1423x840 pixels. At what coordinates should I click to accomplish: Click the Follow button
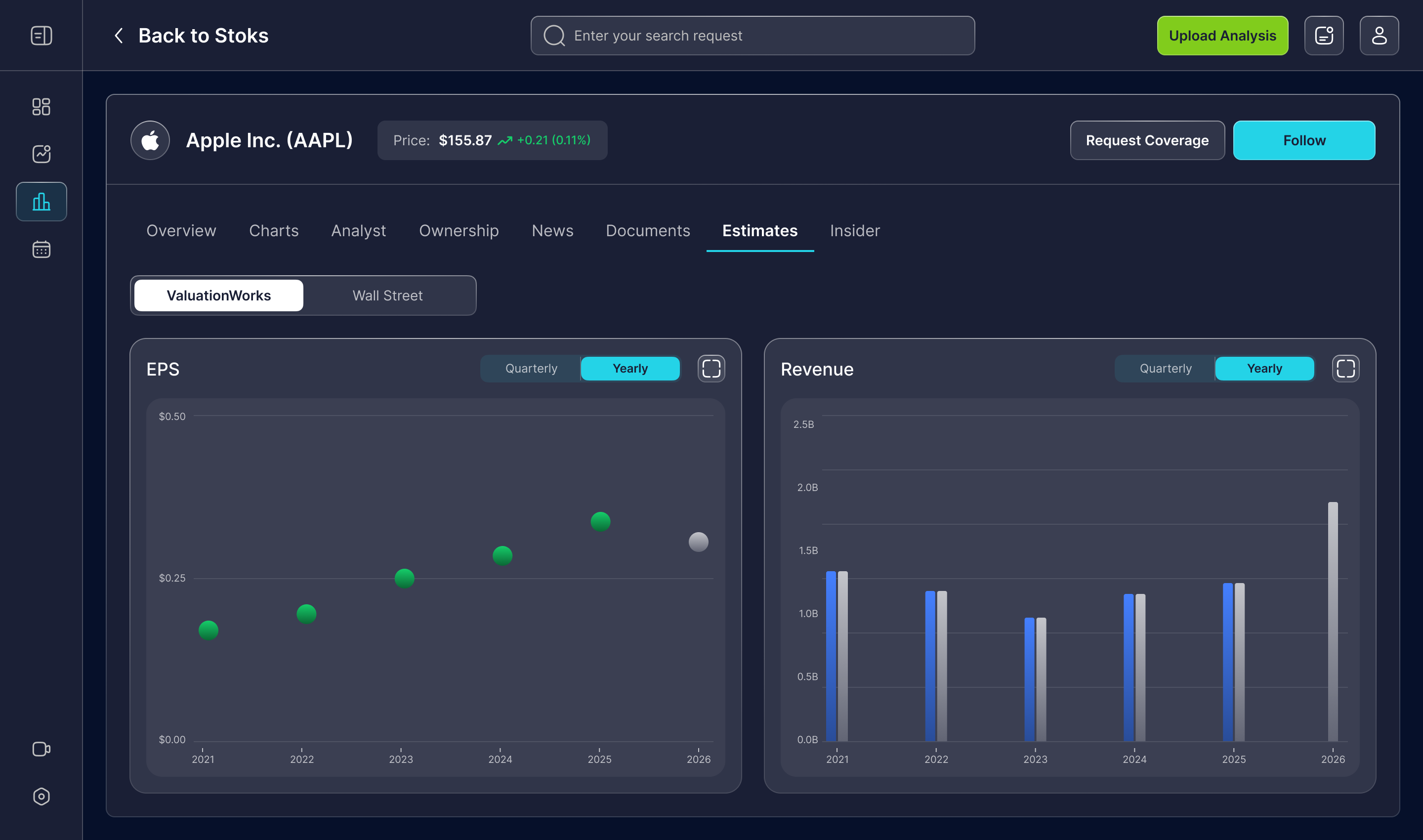tap(1304, 140)
